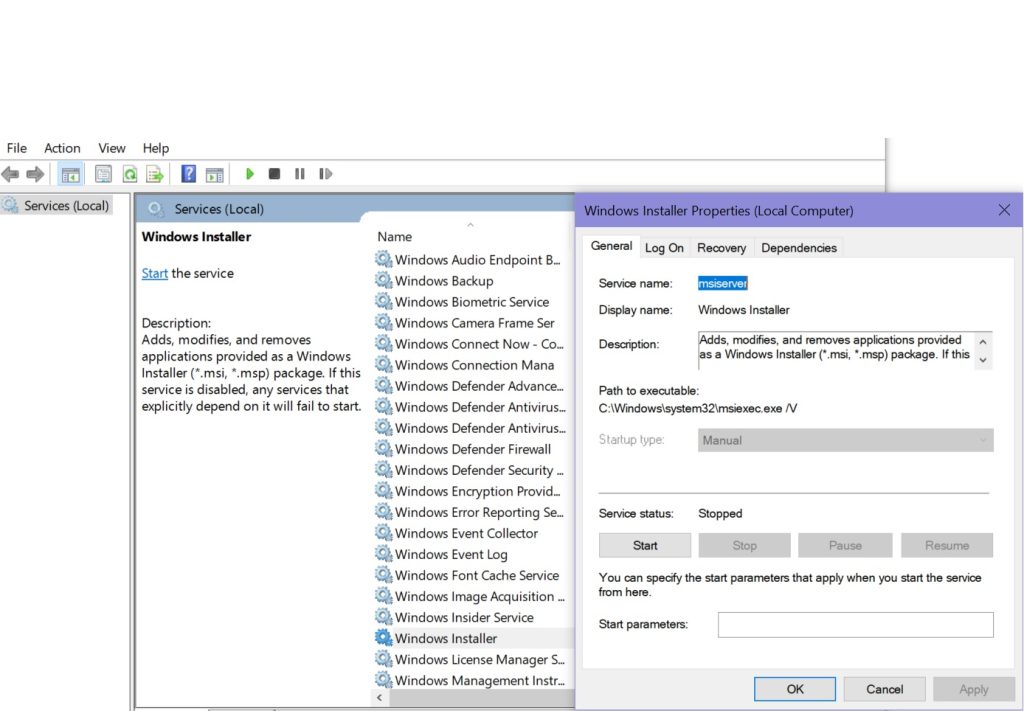Image resolution: width=1024 pixels, height=711 pixels.
Task: Click the Forward arrow in toolbar
Action: (x=35, y=174)
